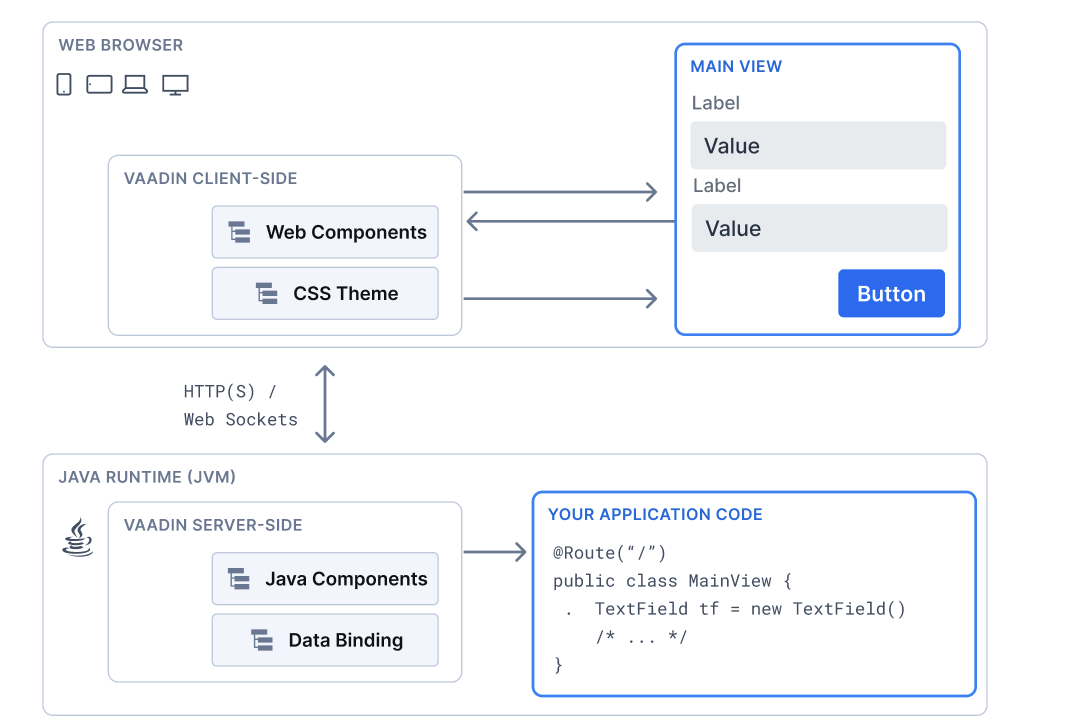This screenshot has width=1068, height=728.
Task: Click the first Label text above Value
Action: 715,103
